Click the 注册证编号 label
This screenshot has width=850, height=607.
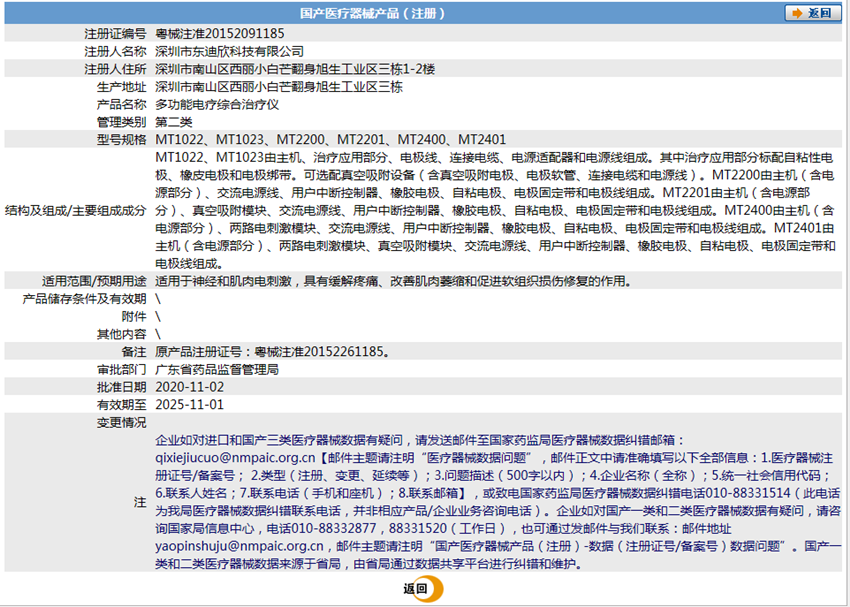click(115, 34)
